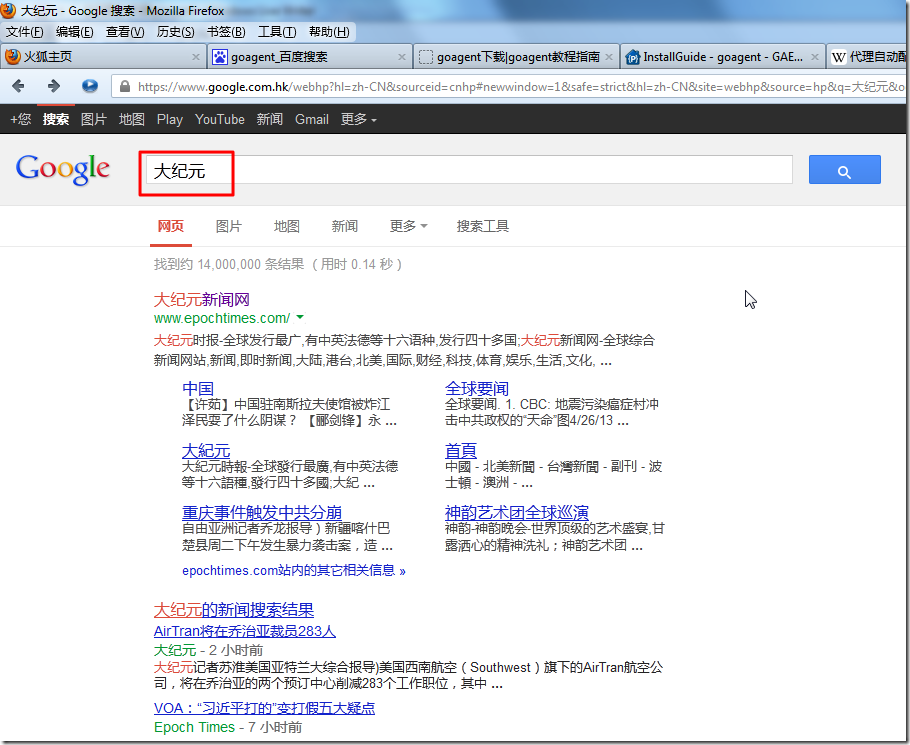The image size is (910, 745).
Task: Close the goagent下载 tutorial tab
Action: click(x=609, y=57)
